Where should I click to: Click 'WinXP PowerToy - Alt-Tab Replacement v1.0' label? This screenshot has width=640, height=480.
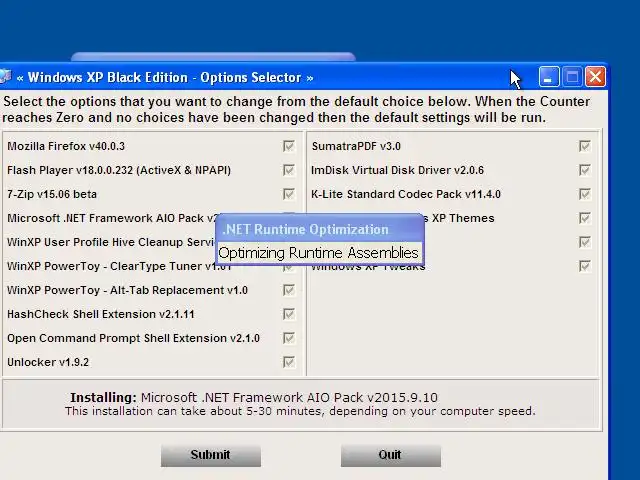pos(127,290)
